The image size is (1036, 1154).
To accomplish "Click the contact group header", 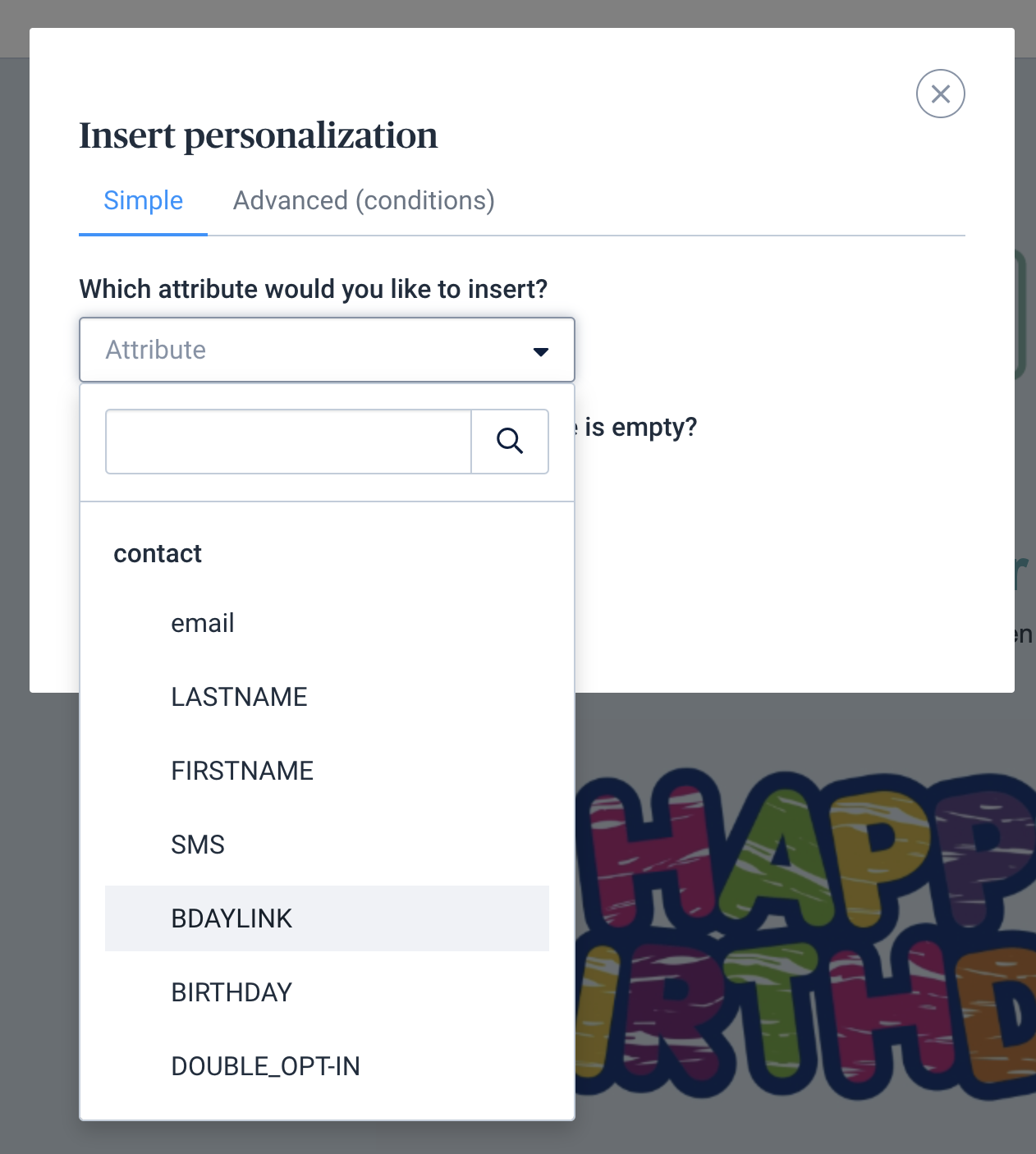I will click(158, 554).
